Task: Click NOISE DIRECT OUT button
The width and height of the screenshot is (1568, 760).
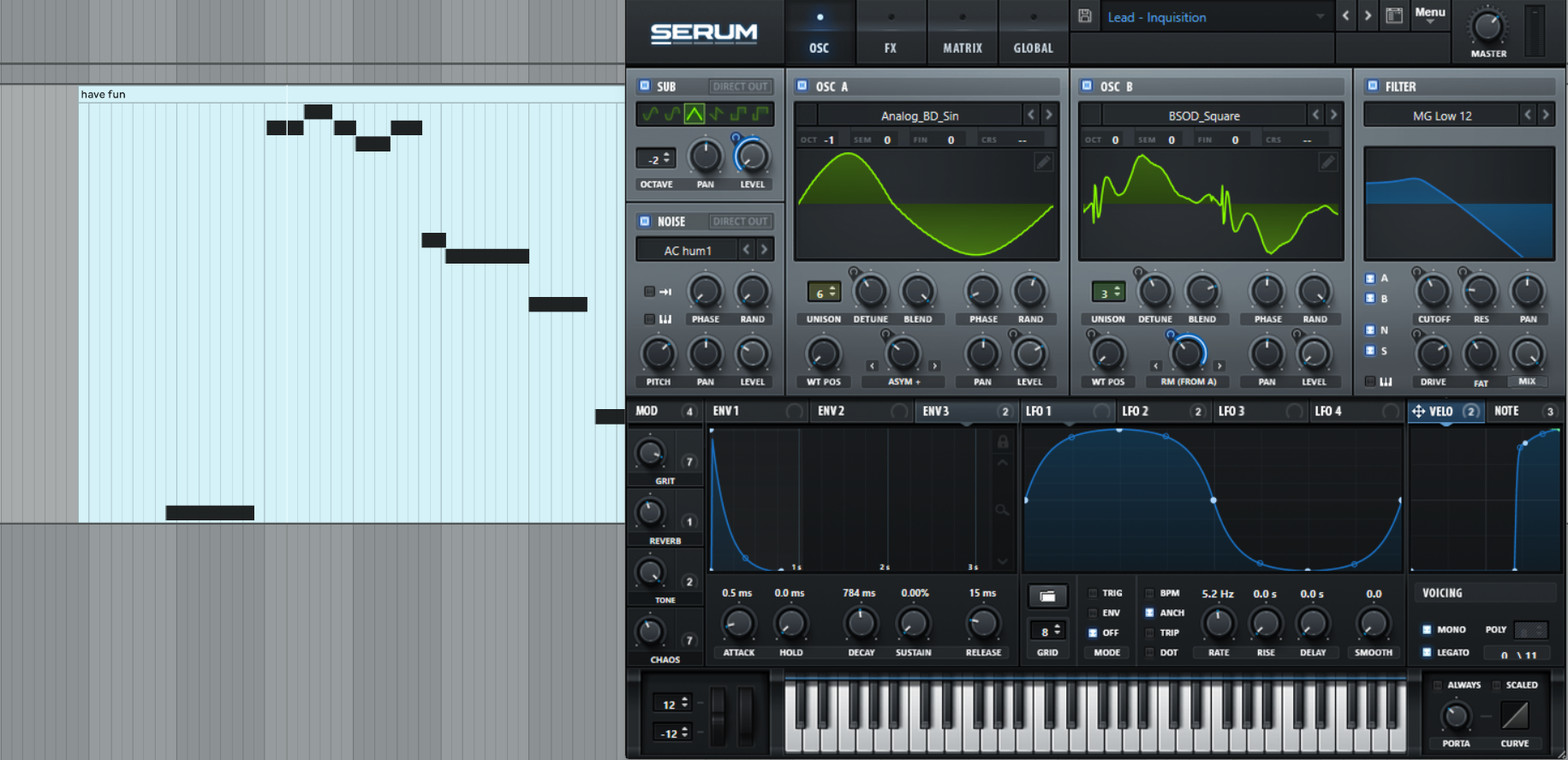Action: coord(740,221)
